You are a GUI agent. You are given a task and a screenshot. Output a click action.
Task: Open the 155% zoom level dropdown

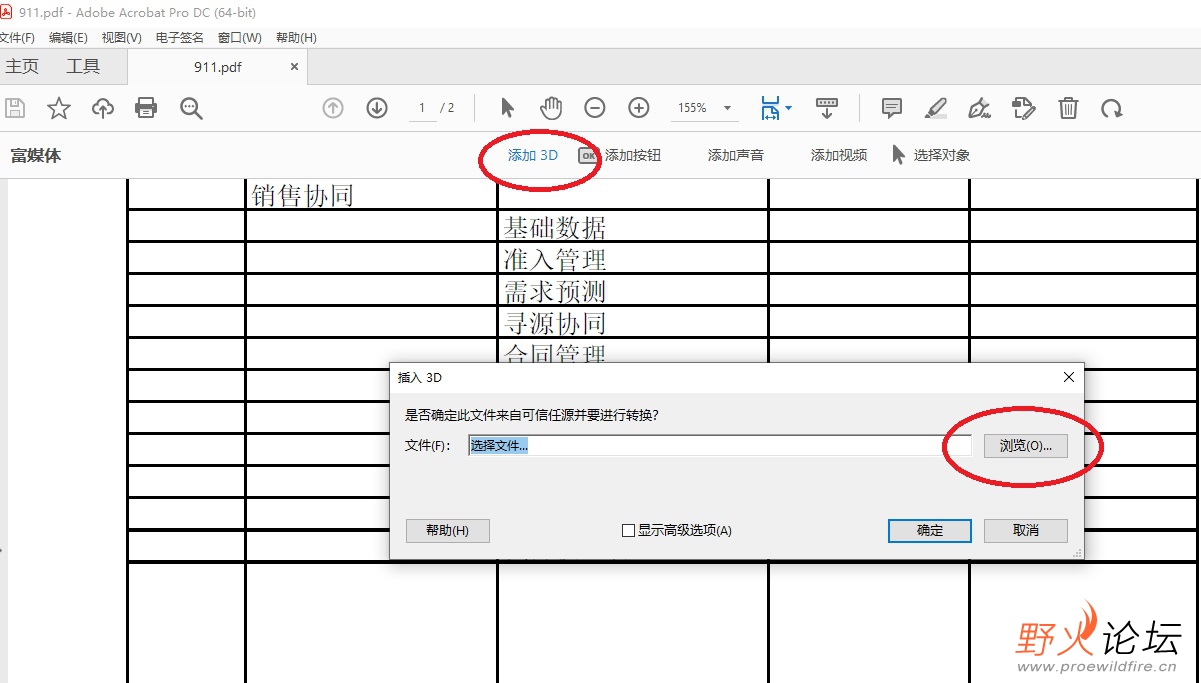[728, 108]
